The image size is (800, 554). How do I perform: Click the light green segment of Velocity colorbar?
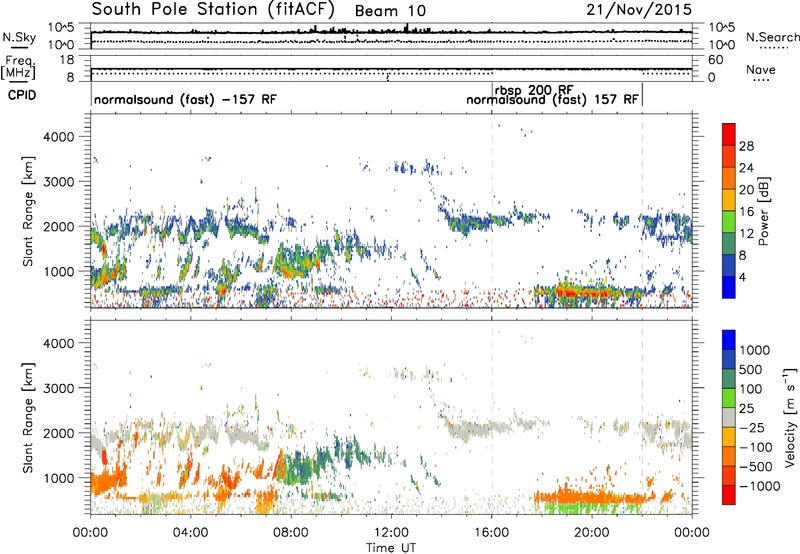coord(729,398)
